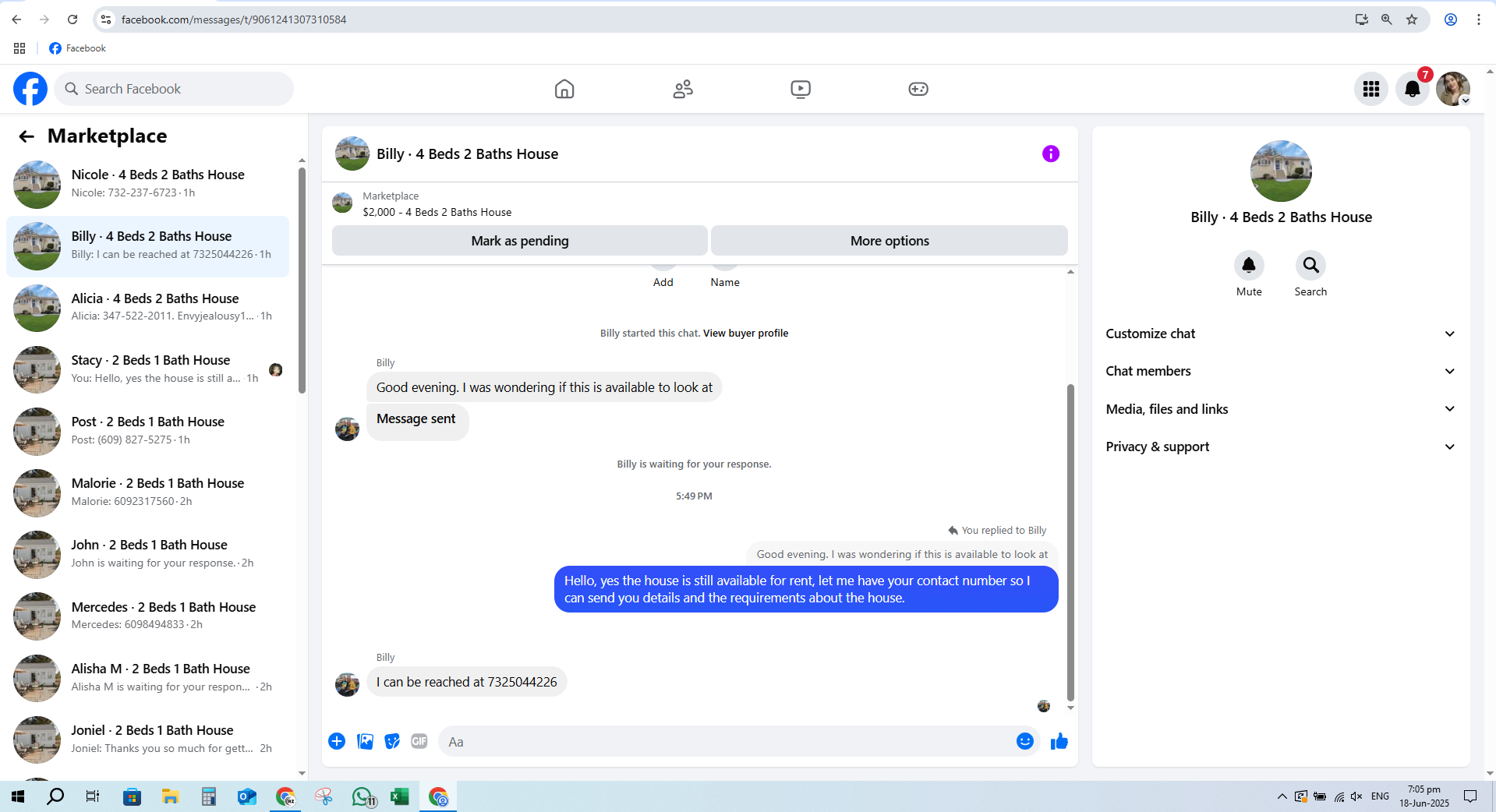This screenshot has width=1496, height=812.
Task: Open Post 2 Beds 1 Bath conversation
Action: (x=148, y=431)
